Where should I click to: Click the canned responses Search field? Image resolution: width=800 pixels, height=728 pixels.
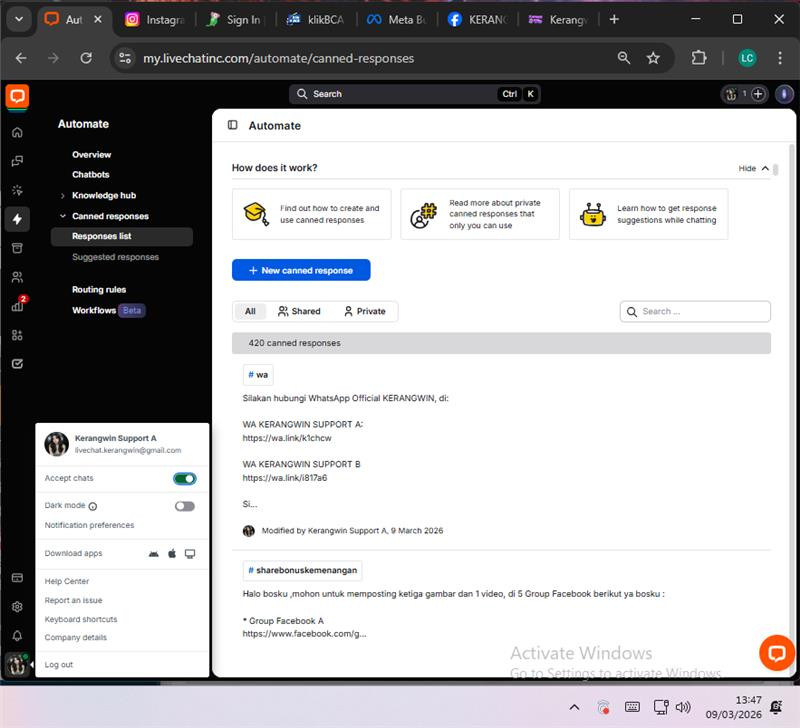pos(695,312)
